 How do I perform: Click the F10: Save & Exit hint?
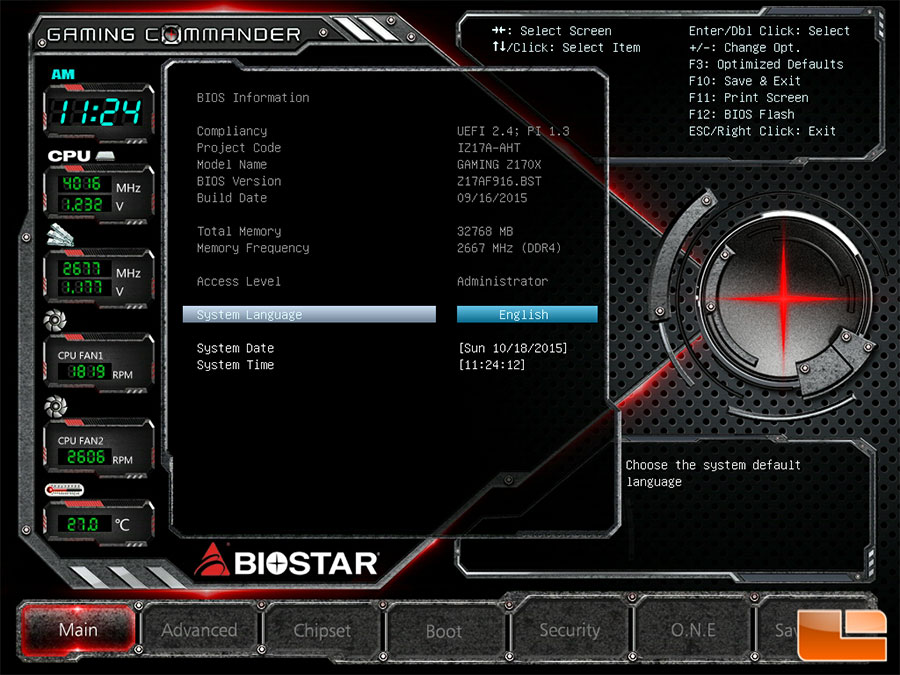(744, 81)
